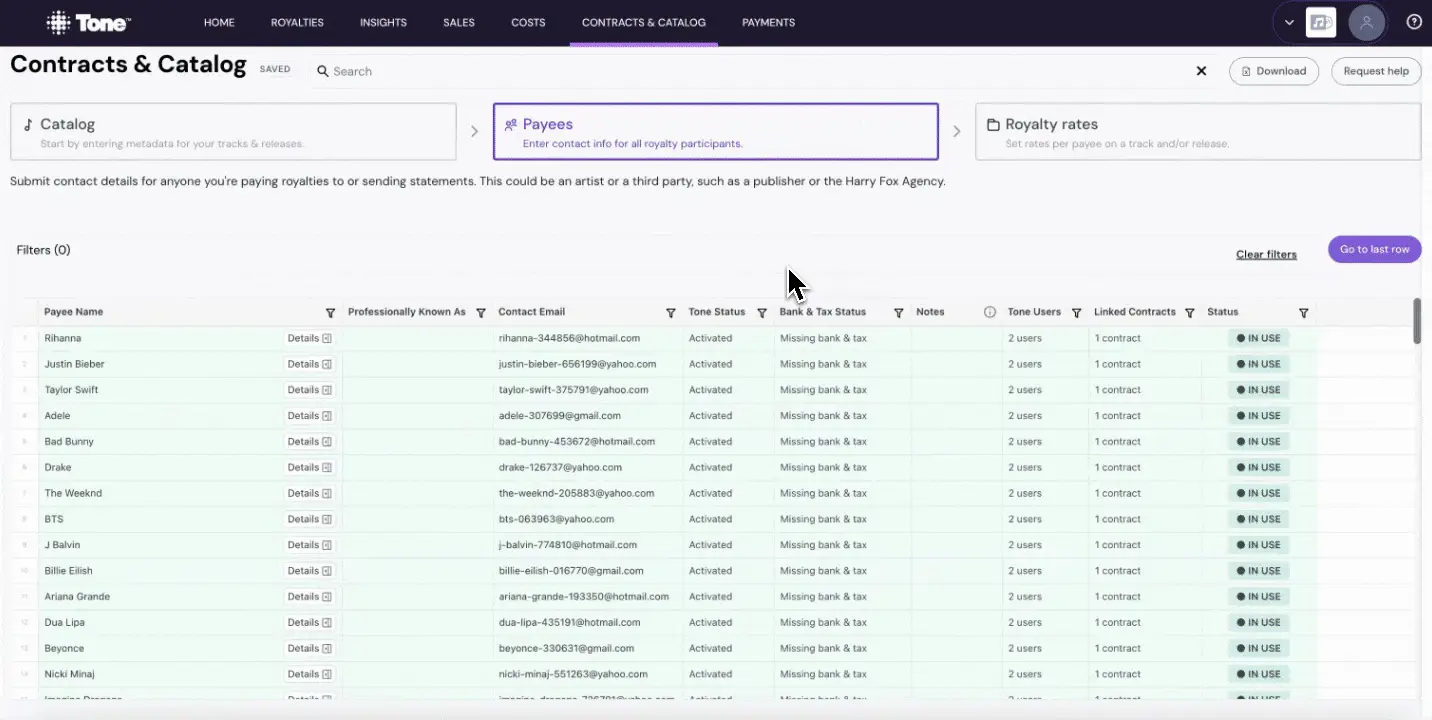Switch to the Royalty rates step tab
The image size is (1432, 720).
1198,132
